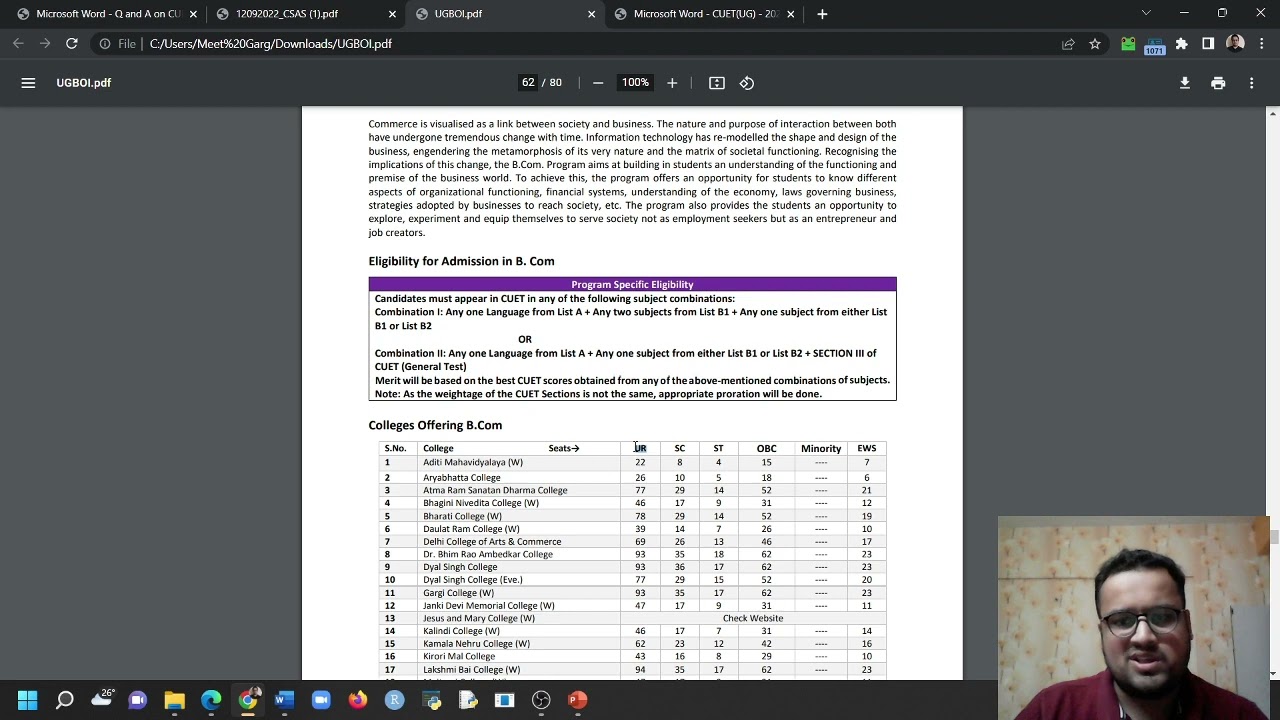Open the weather widget showing 26°

click(x=102, y=699)
